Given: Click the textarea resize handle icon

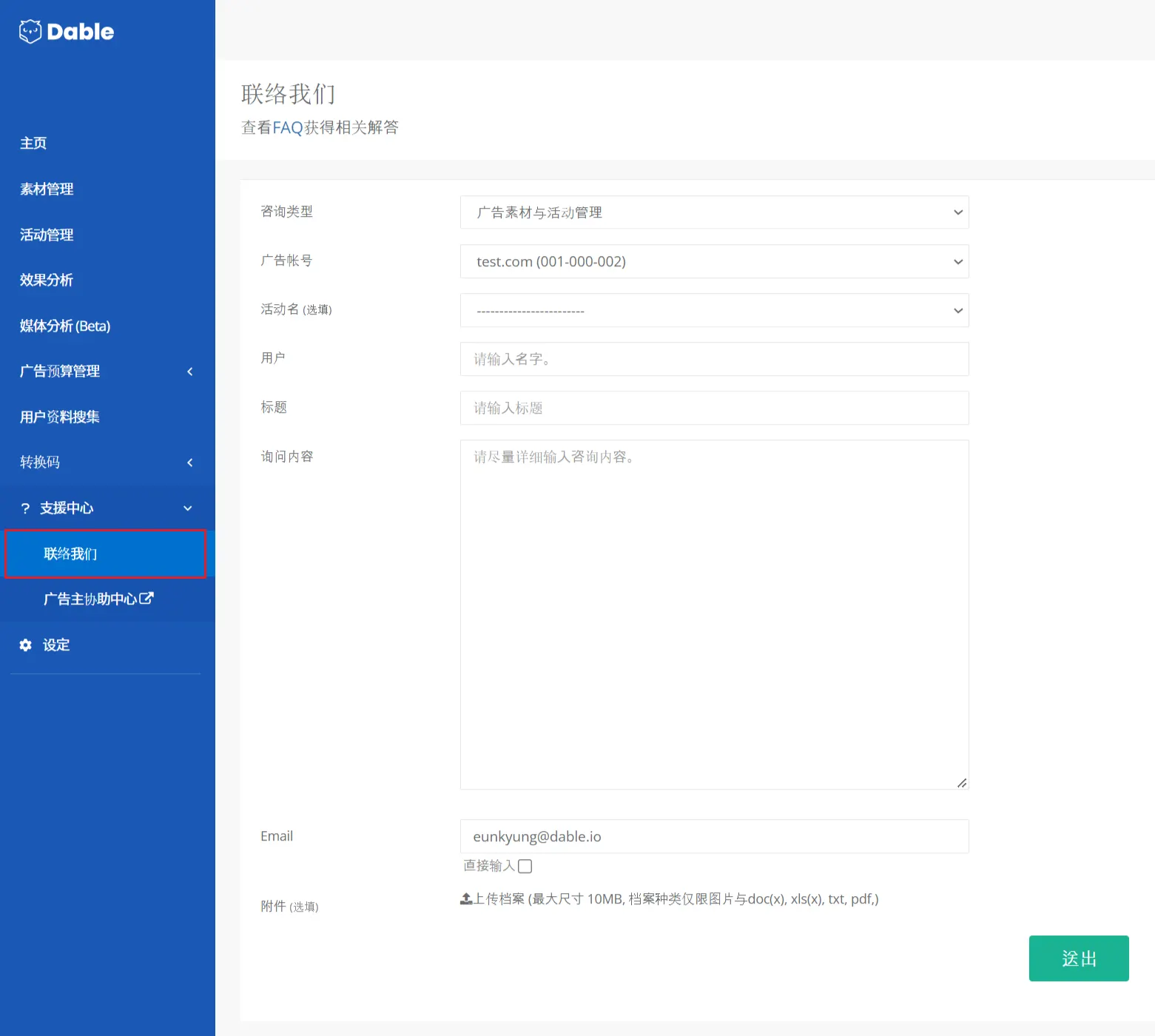Looking at the screenshot, I should [x=961, y=782].
